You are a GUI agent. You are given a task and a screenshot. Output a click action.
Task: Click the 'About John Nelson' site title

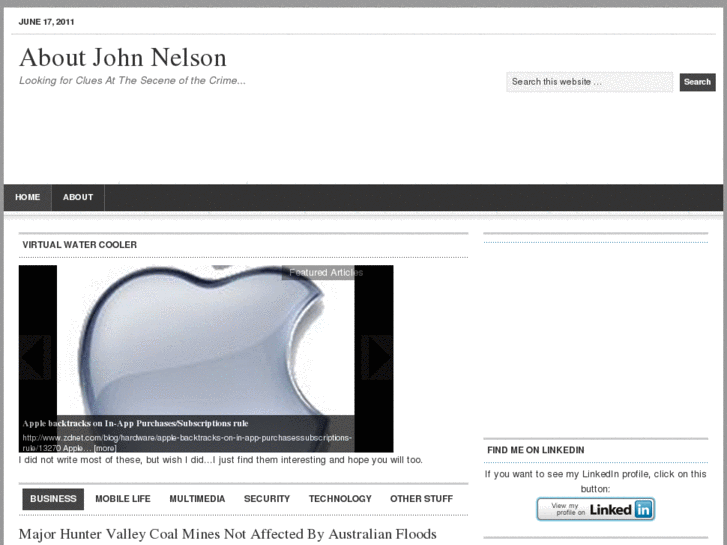coord(123,58)
